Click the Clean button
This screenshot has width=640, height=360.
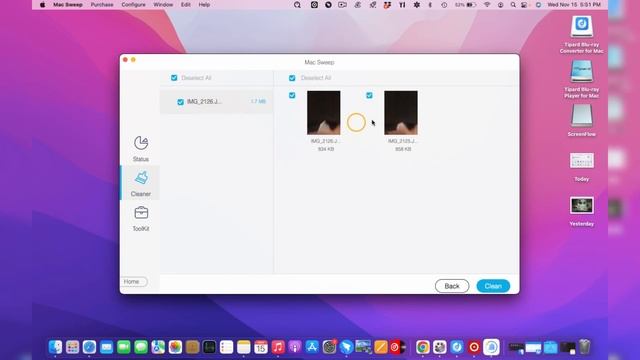493,286
